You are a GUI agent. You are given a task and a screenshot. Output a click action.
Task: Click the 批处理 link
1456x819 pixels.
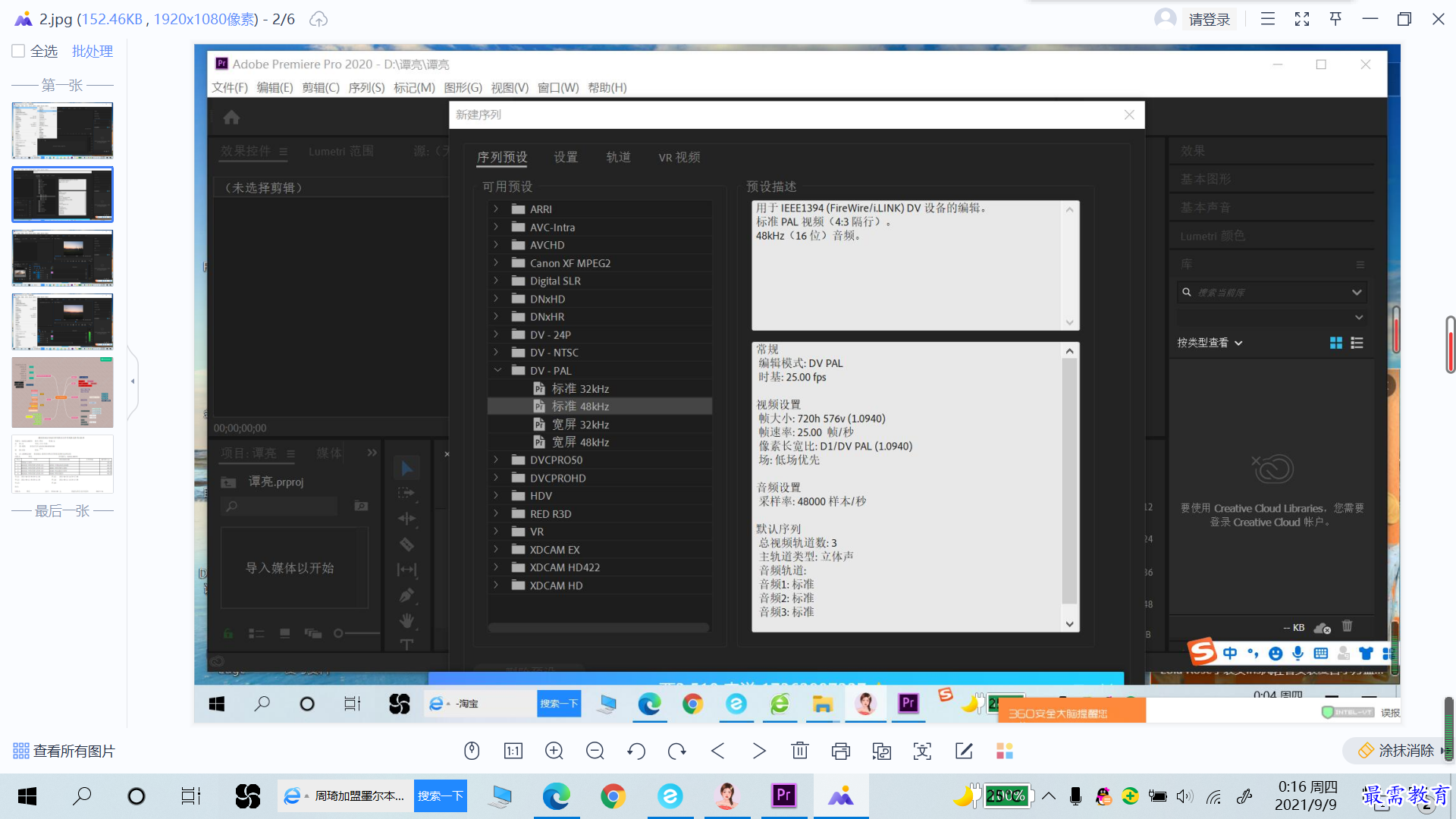tap(93, 51)
